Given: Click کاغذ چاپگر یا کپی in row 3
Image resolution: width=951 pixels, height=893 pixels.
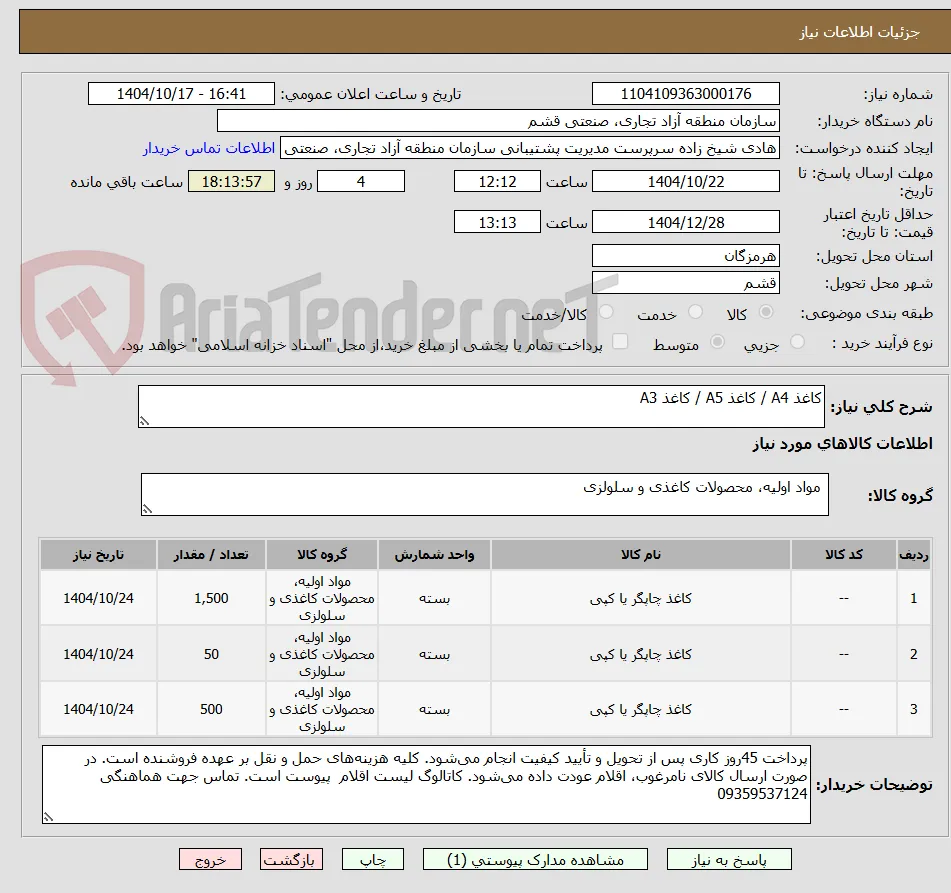Looking at the screenshot, I should coord(640,709).
